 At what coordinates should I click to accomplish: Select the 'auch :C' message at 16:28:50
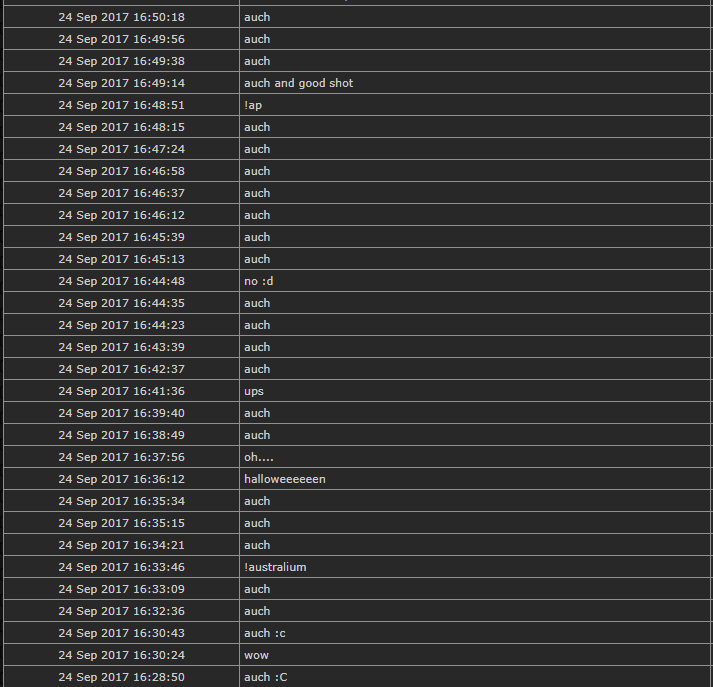[266, 677]
